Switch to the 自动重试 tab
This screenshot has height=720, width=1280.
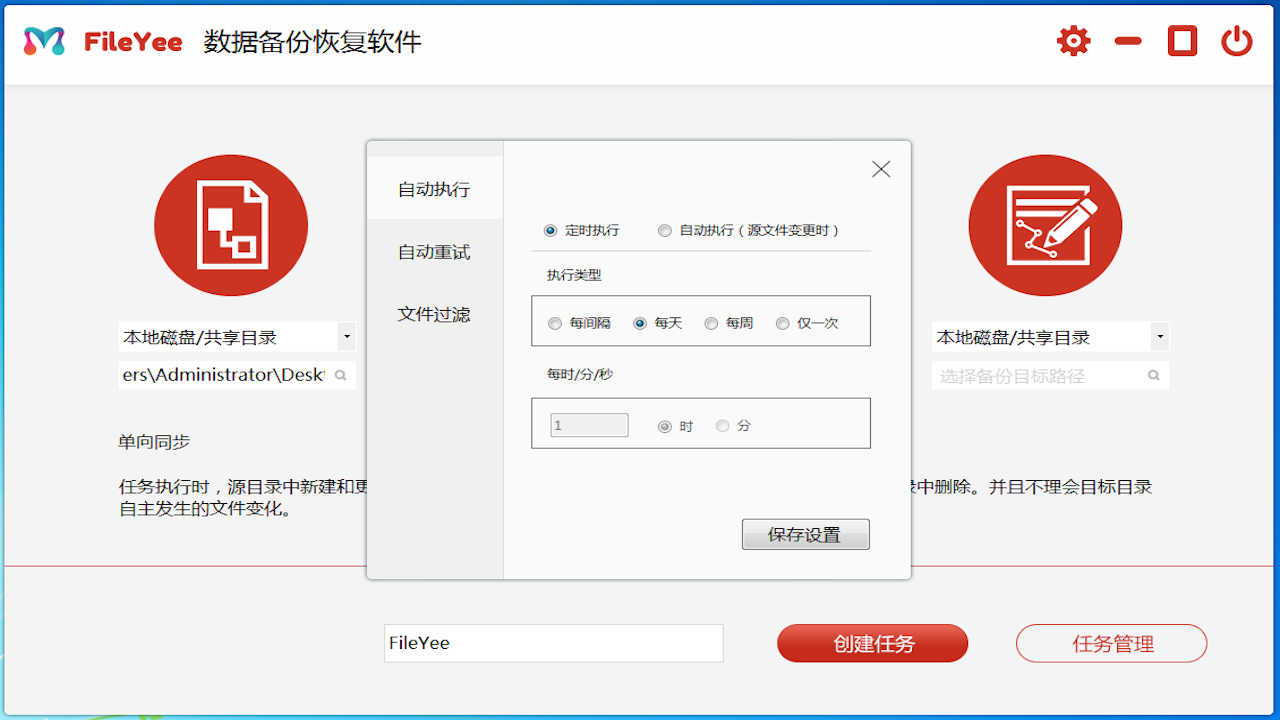pos(435,251)
